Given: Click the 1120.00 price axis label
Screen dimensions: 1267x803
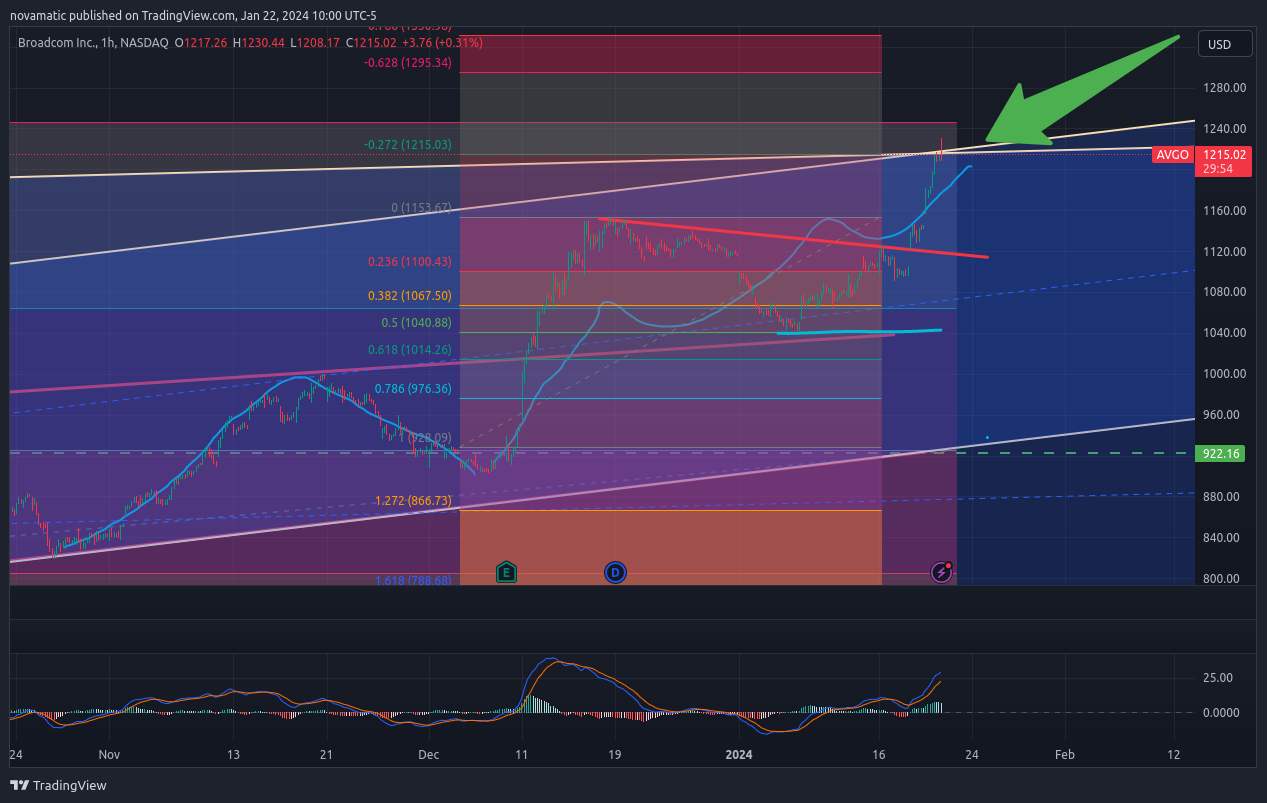Looking at the screenshot, I should pos(1225,252).
